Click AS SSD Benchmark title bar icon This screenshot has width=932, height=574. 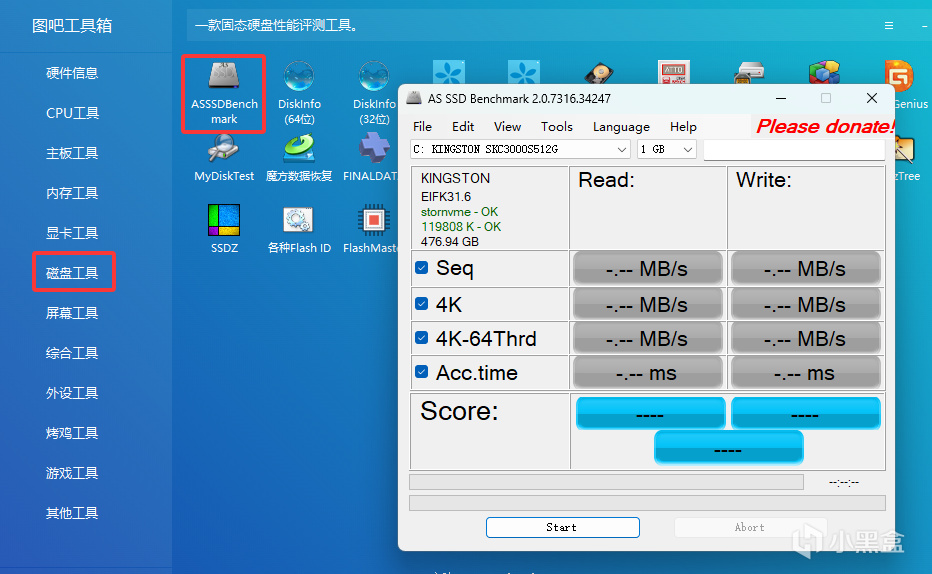coord(414,98)
